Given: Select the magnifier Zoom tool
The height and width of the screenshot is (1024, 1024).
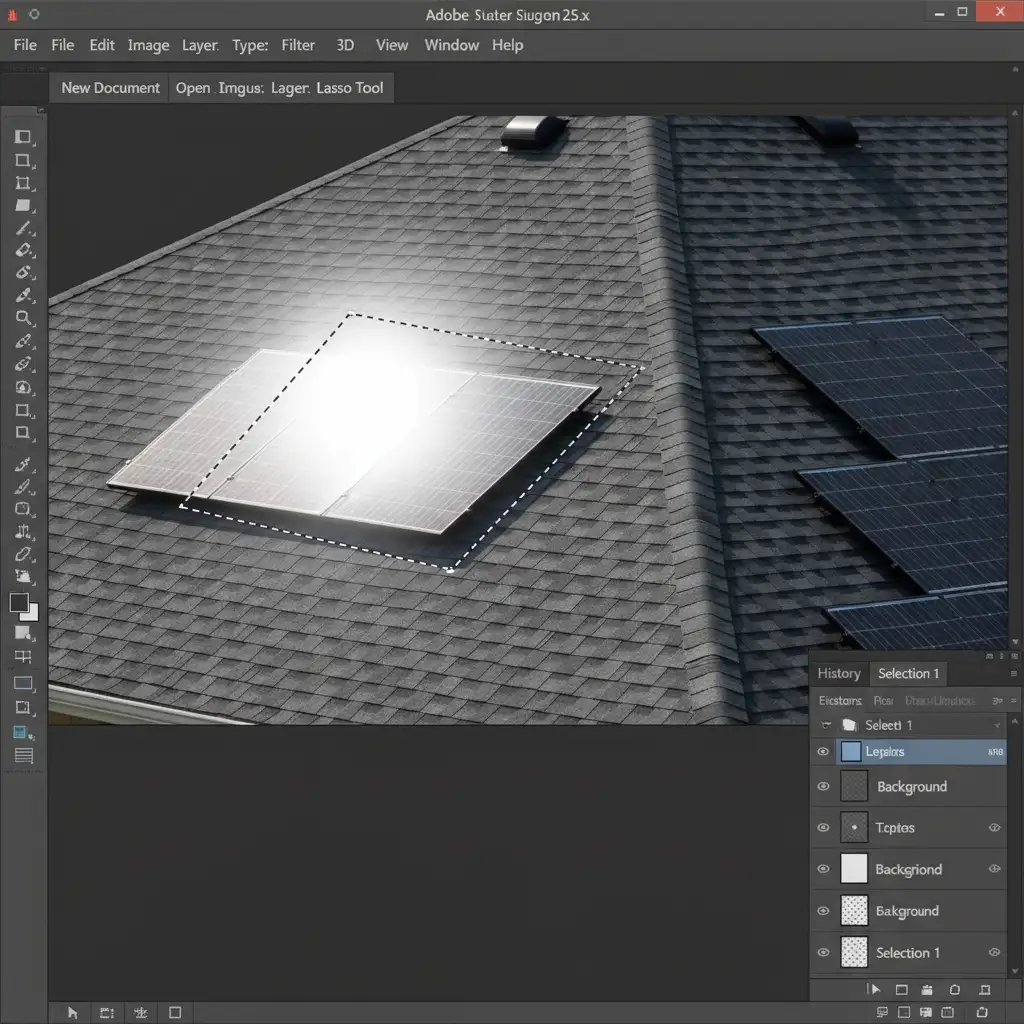Looking at the screenshot, I should [x=24, y=318].
